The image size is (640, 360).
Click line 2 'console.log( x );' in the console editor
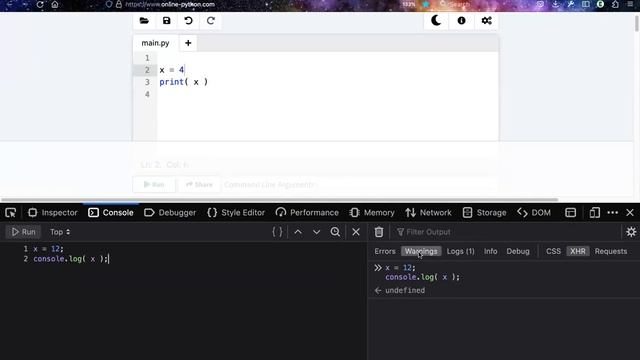coord(71,259)
